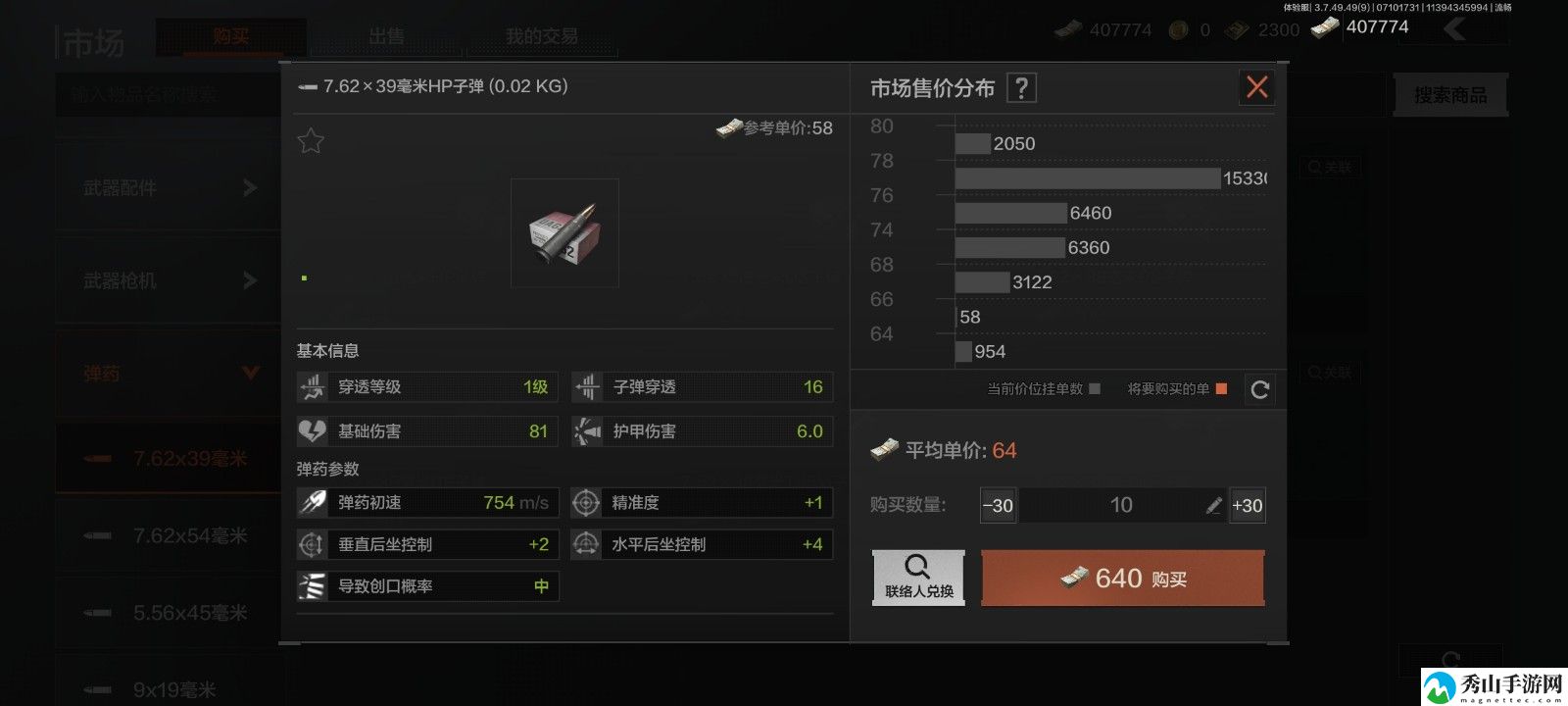
Task: Buy the ammo for 640
Action: pos(1123,578)
